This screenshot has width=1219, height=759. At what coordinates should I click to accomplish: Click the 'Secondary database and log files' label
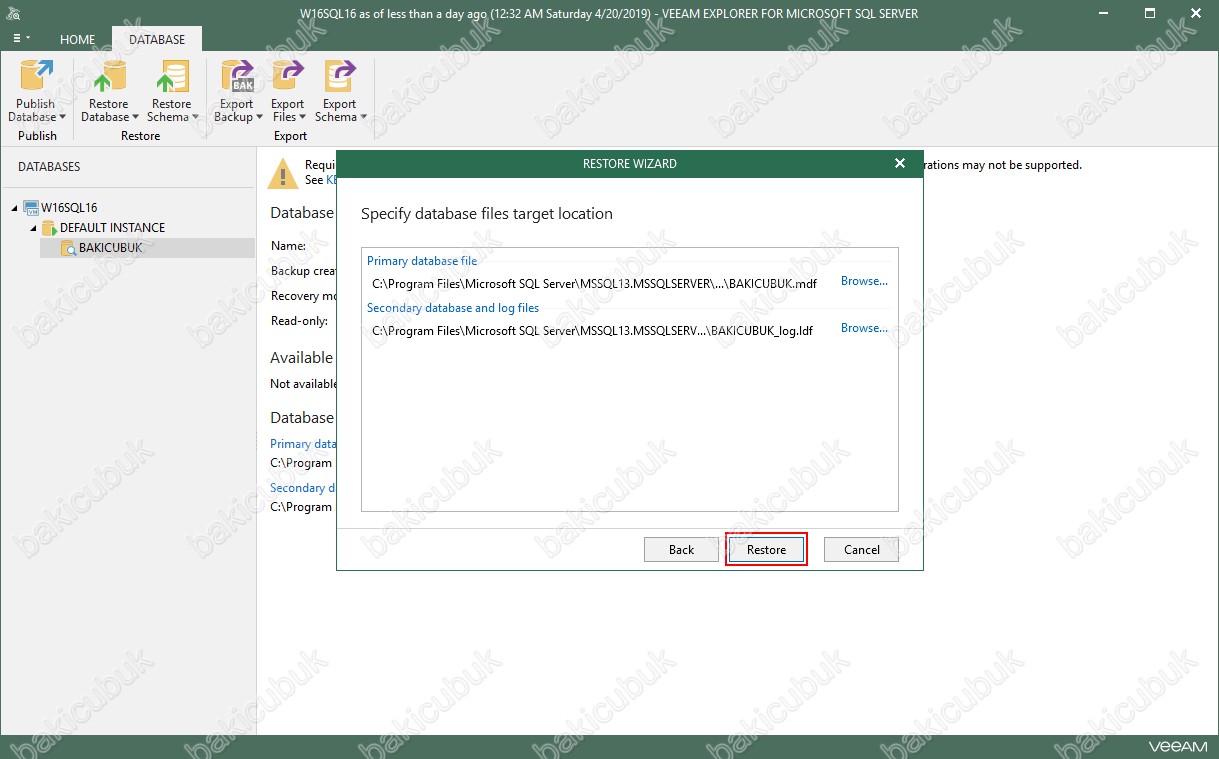(x=453, y=308)
